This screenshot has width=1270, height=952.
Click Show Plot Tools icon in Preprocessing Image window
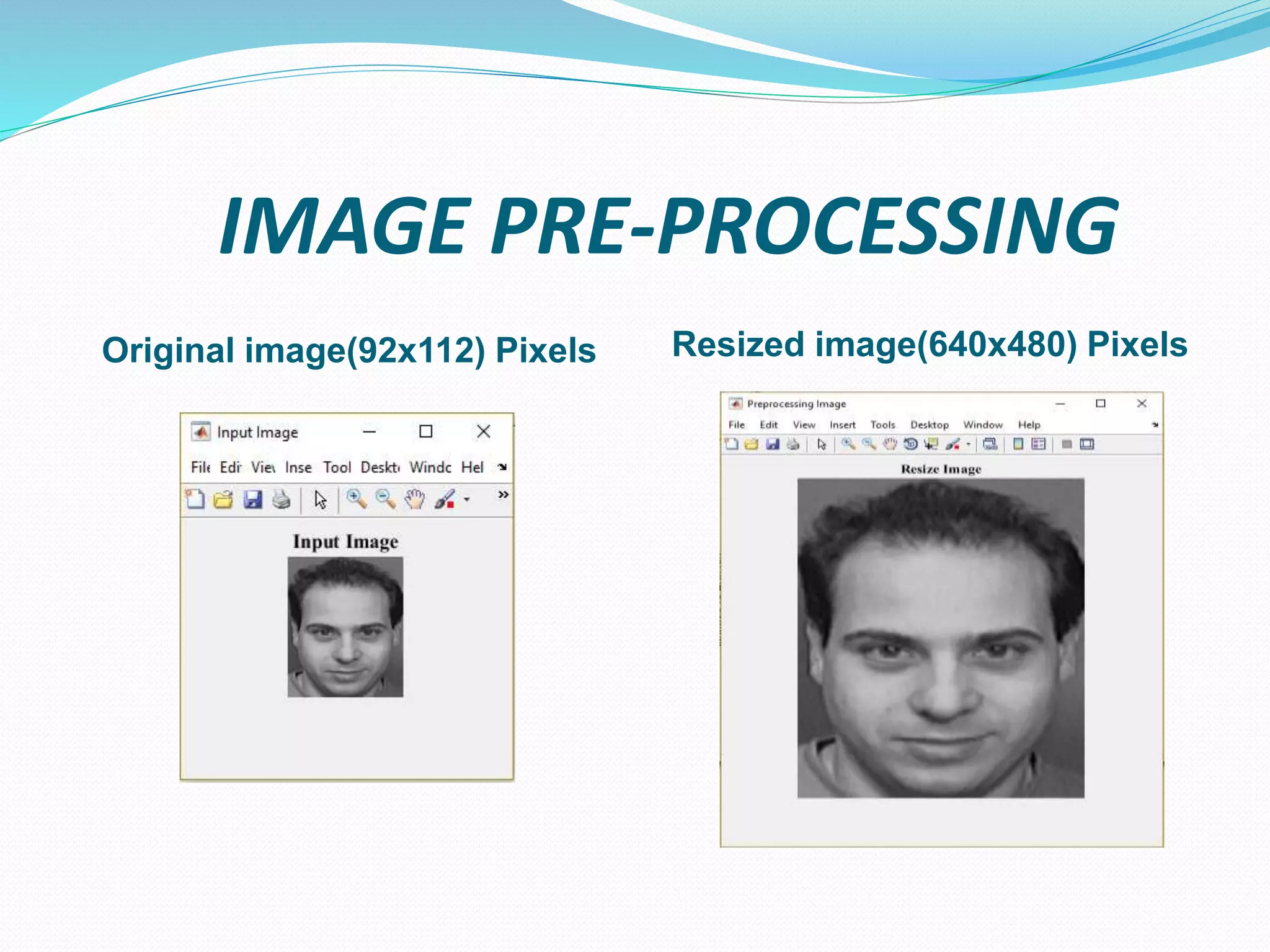pos(1087,444)
